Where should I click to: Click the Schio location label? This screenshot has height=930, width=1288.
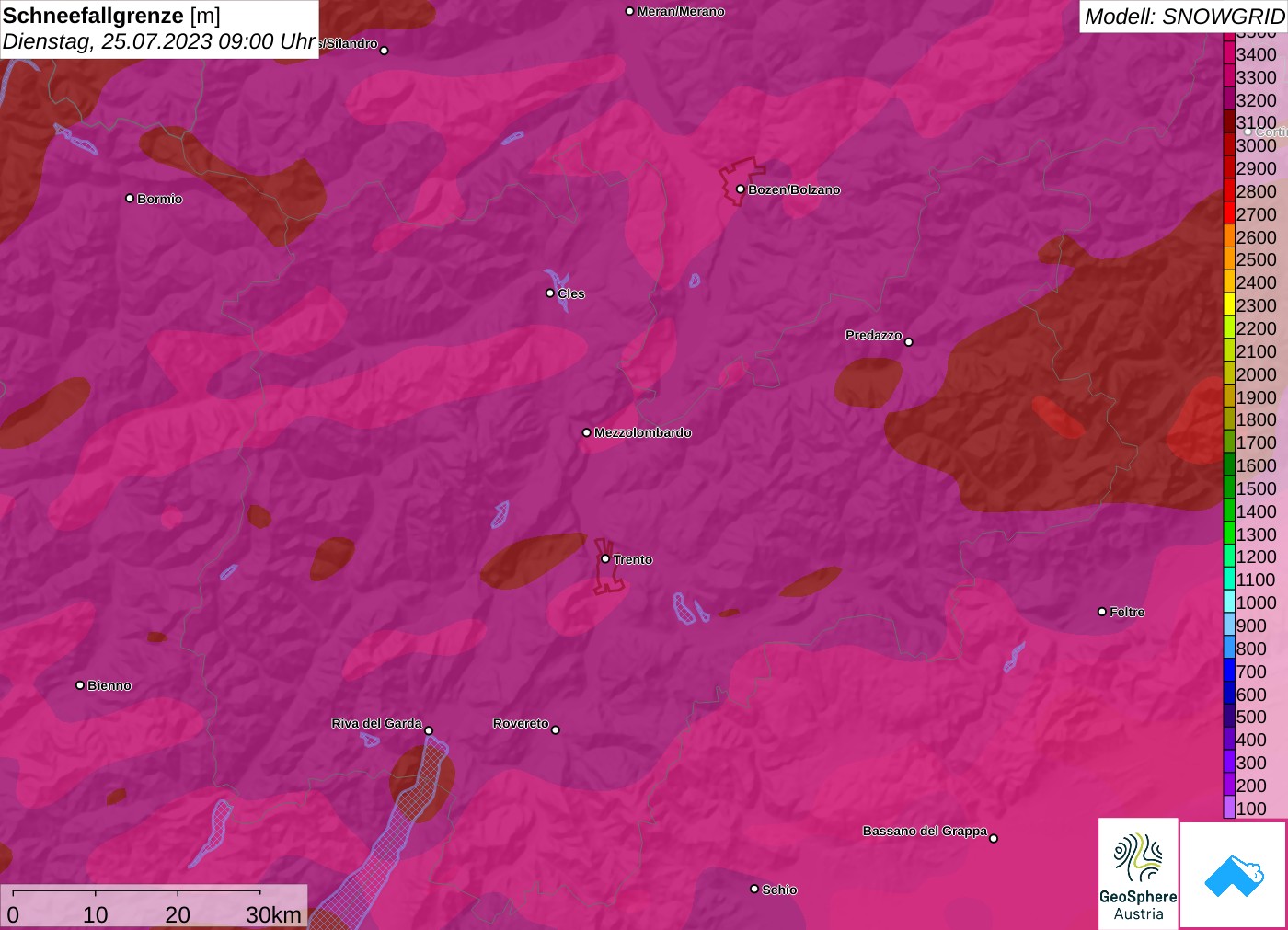point(779,890)
